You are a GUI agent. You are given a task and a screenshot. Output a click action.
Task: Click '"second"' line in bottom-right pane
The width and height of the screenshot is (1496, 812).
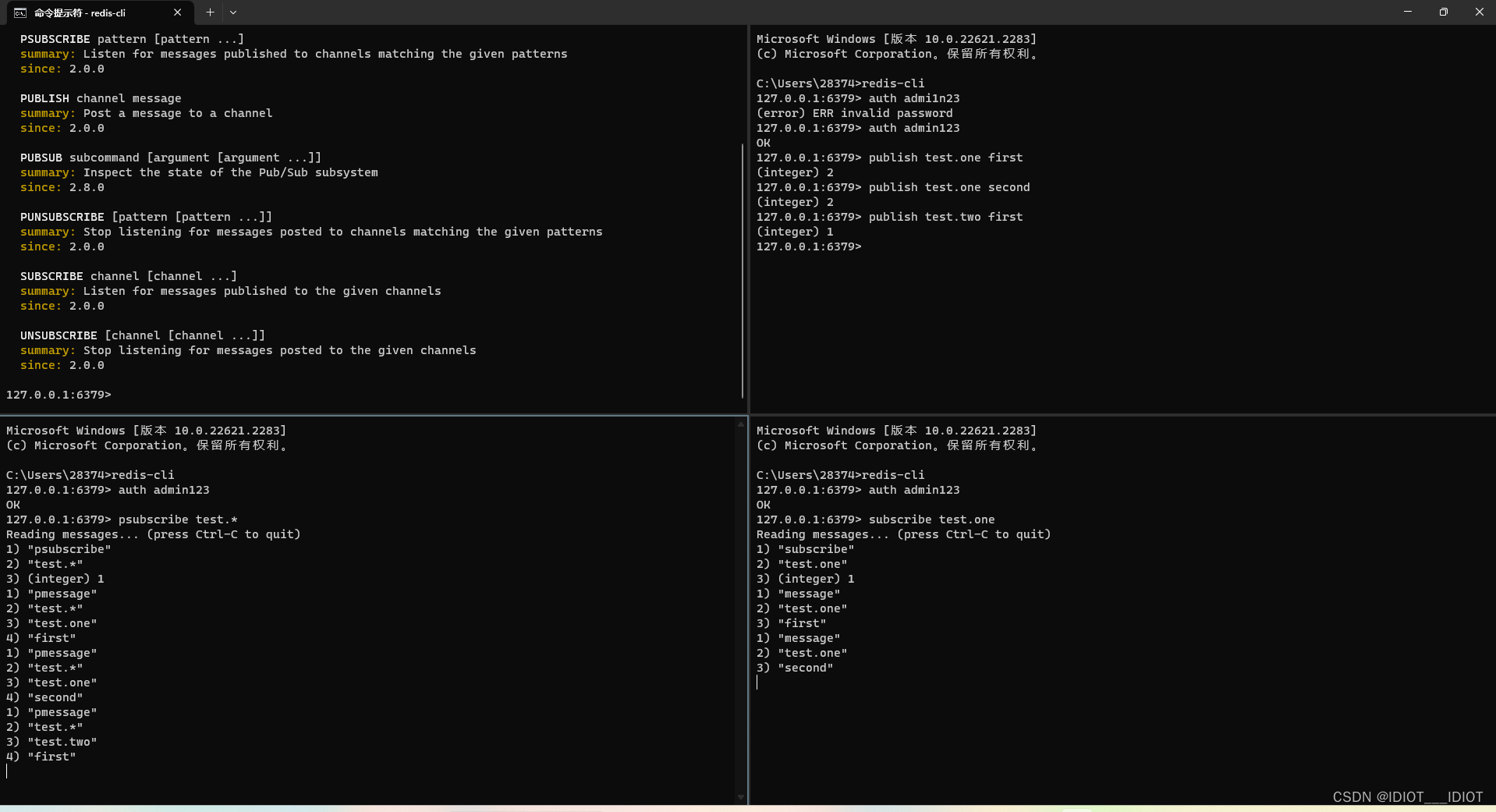795,668
